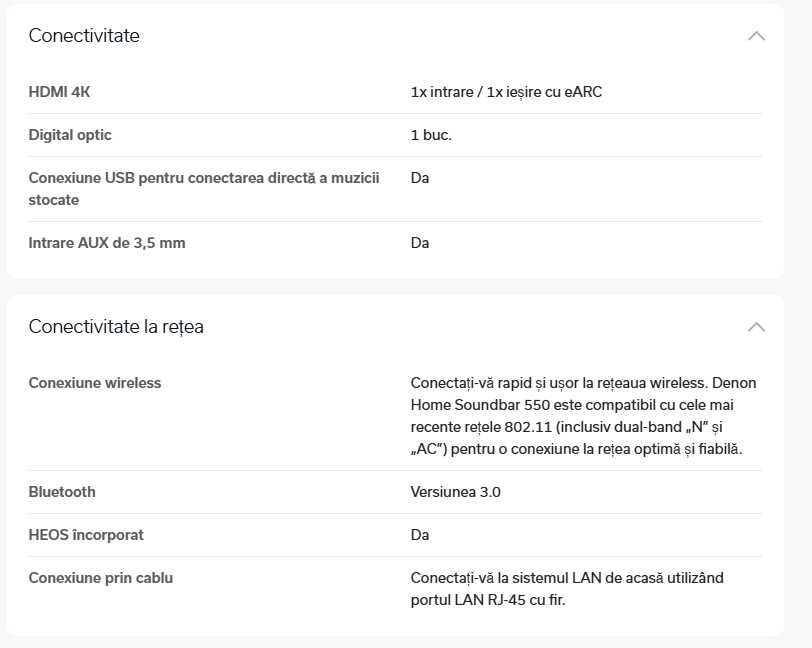
Task: Click the Conectivitate la rețea heading
Action: click(x=116, y=327)
